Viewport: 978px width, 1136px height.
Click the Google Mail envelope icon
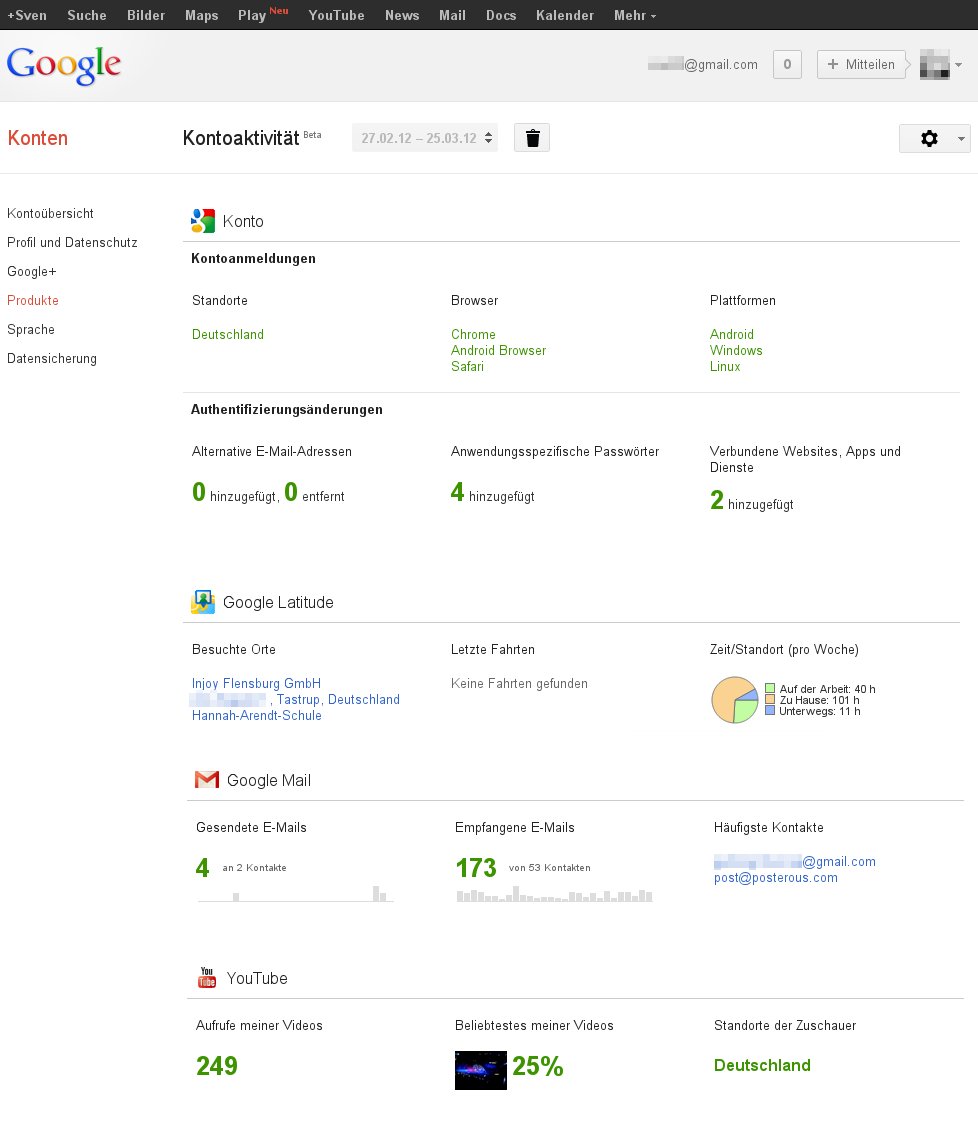(207, 780)
